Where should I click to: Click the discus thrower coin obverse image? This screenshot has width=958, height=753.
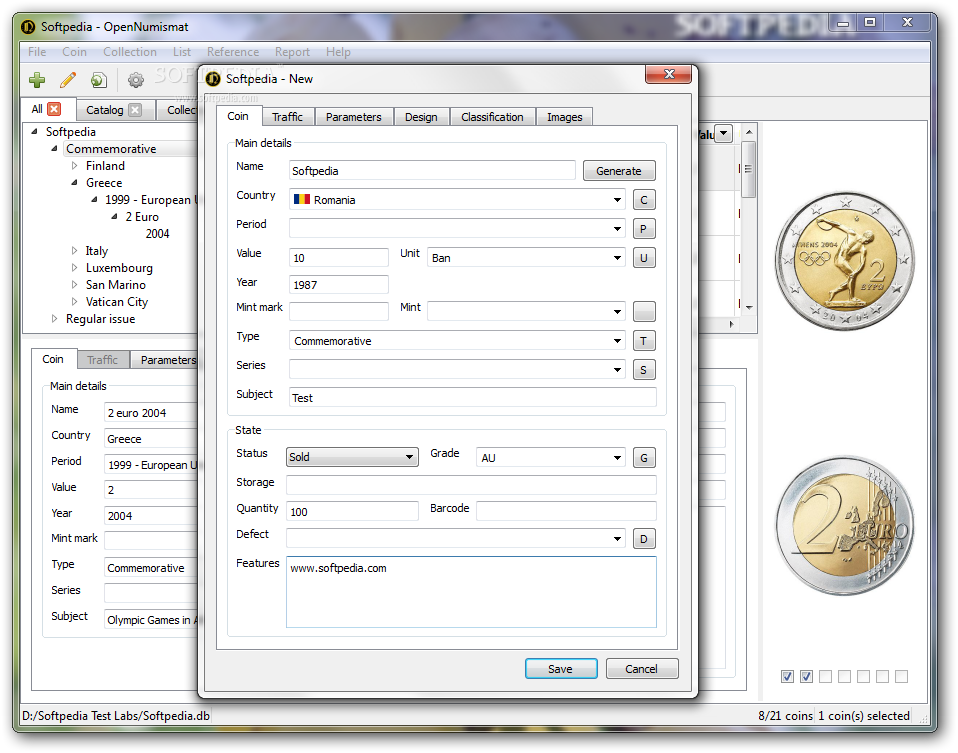pyautogui.click(x=845, y=261)
